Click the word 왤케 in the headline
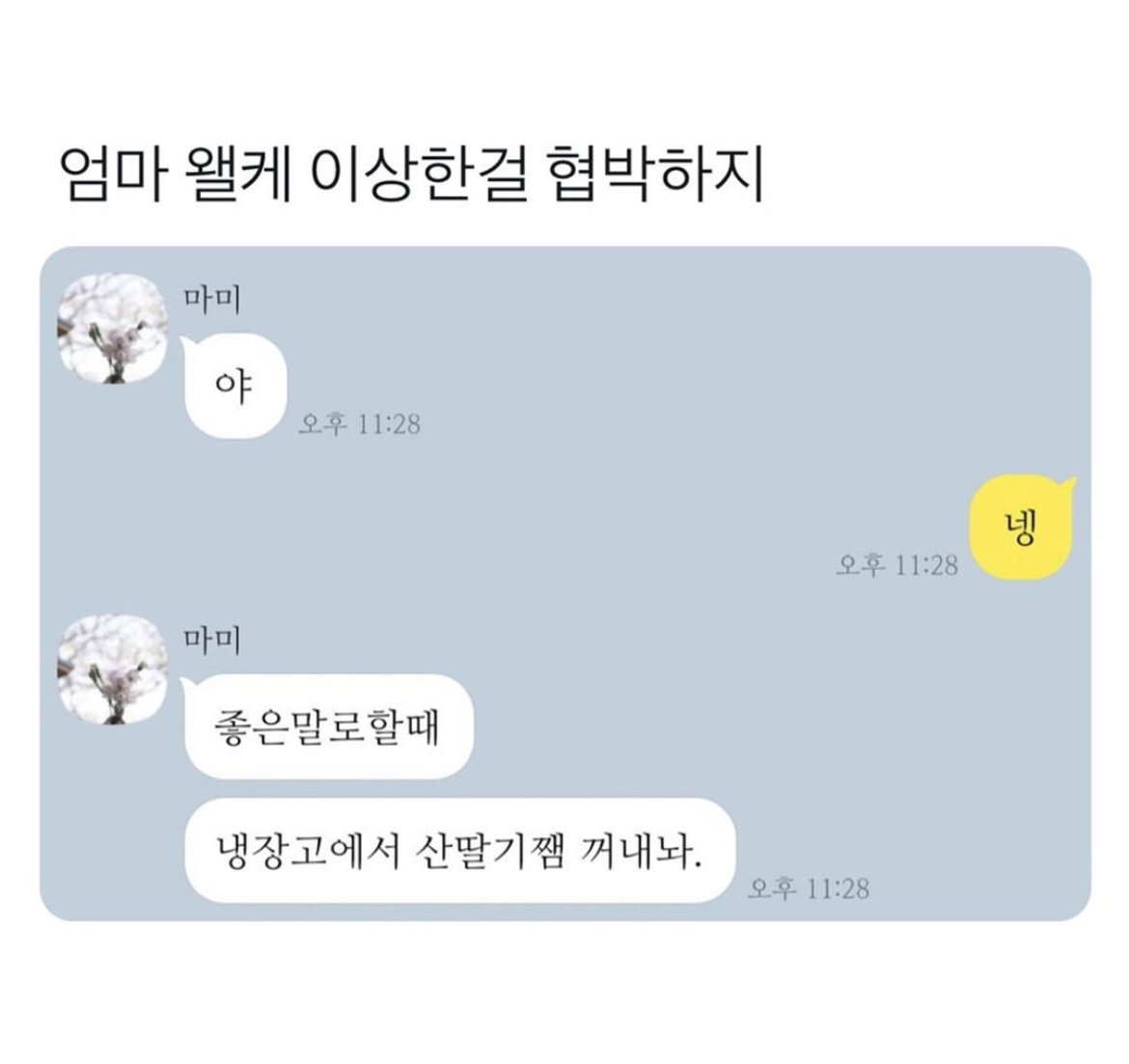The height and width of the screenshot is (1064, 1129). pyautogui.click(x=237, y=175)
